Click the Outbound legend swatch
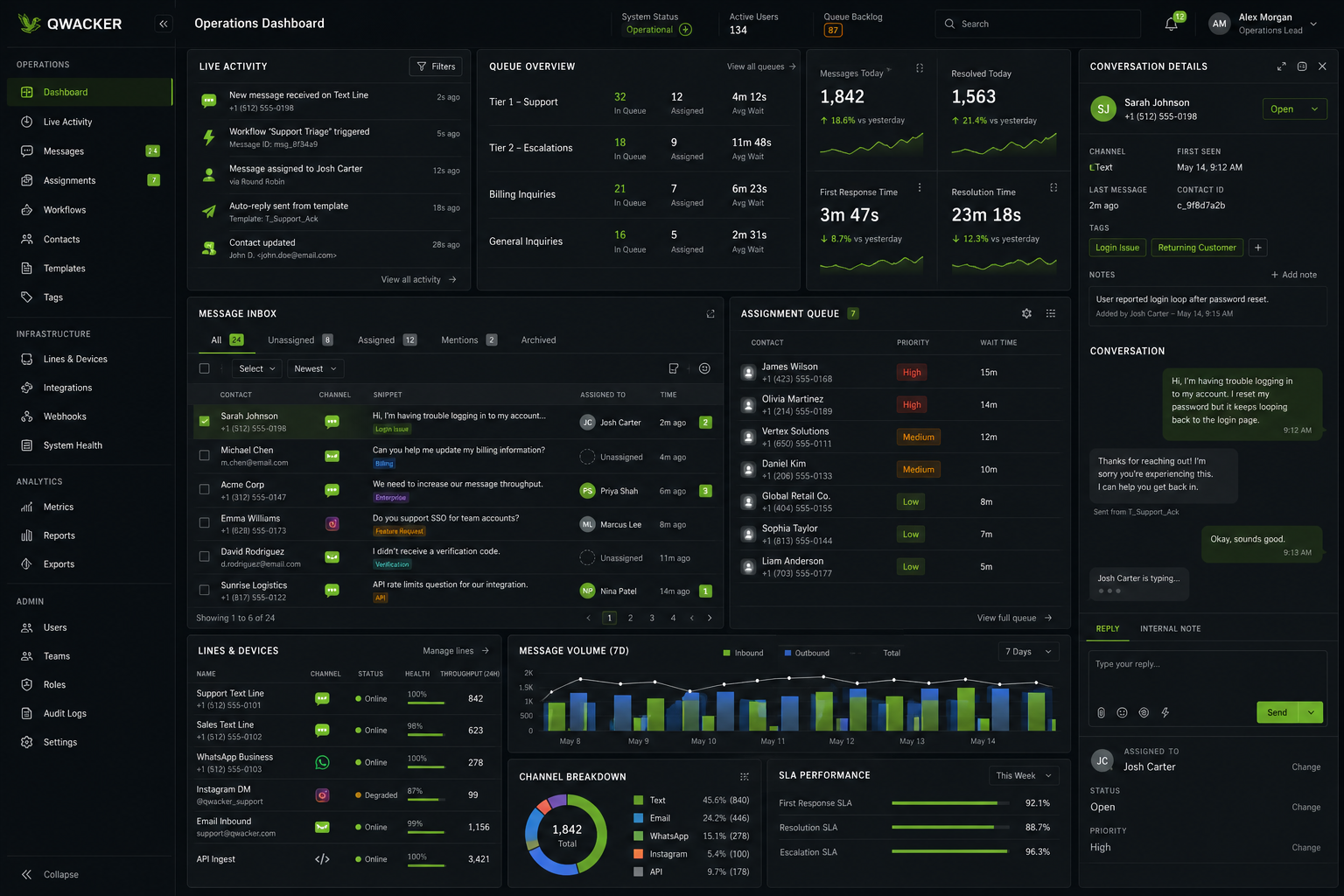Image resolution: width=1344 pixels, height=896 pixels. 787,653
